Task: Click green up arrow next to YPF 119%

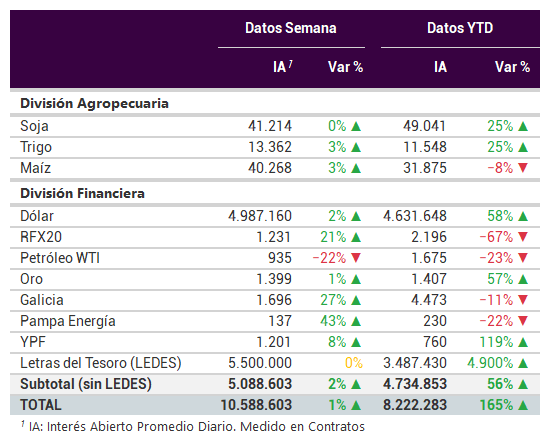Action: pos(523,342)
